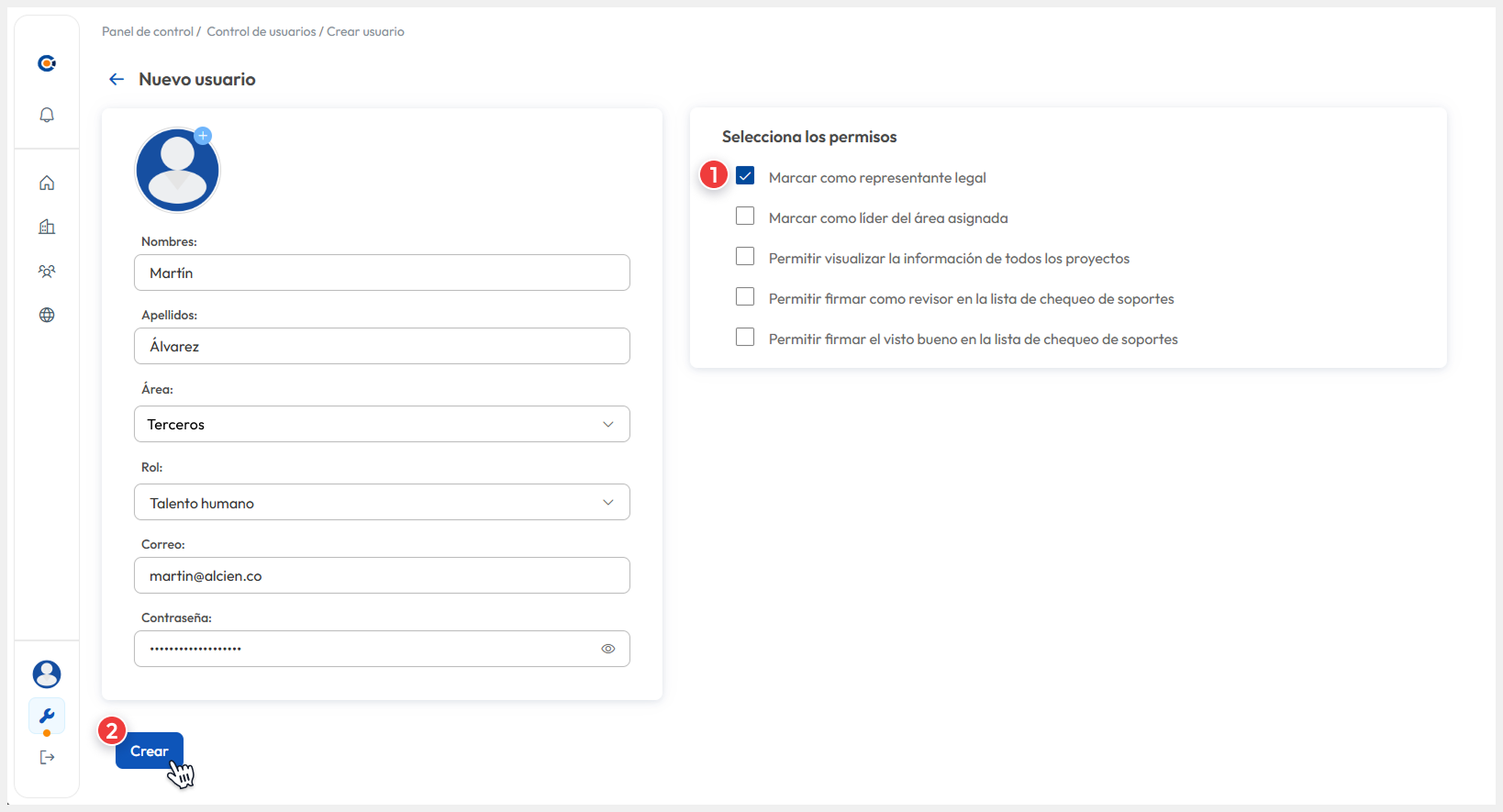Show password with the eye icon
1503x812 pixels.
(x=607, y=649)
